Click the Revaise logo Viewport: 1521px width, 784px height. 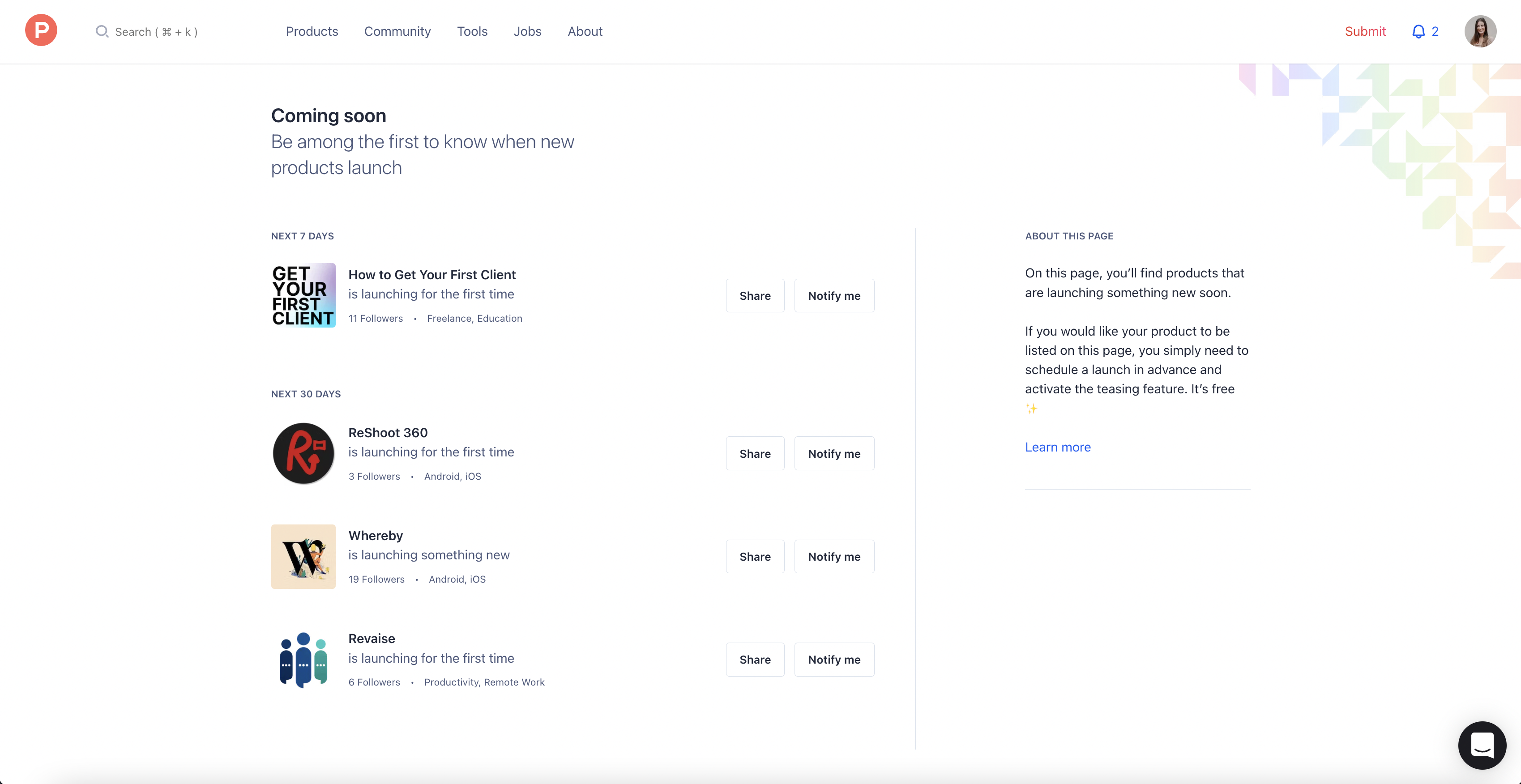[x=303, y=660]
